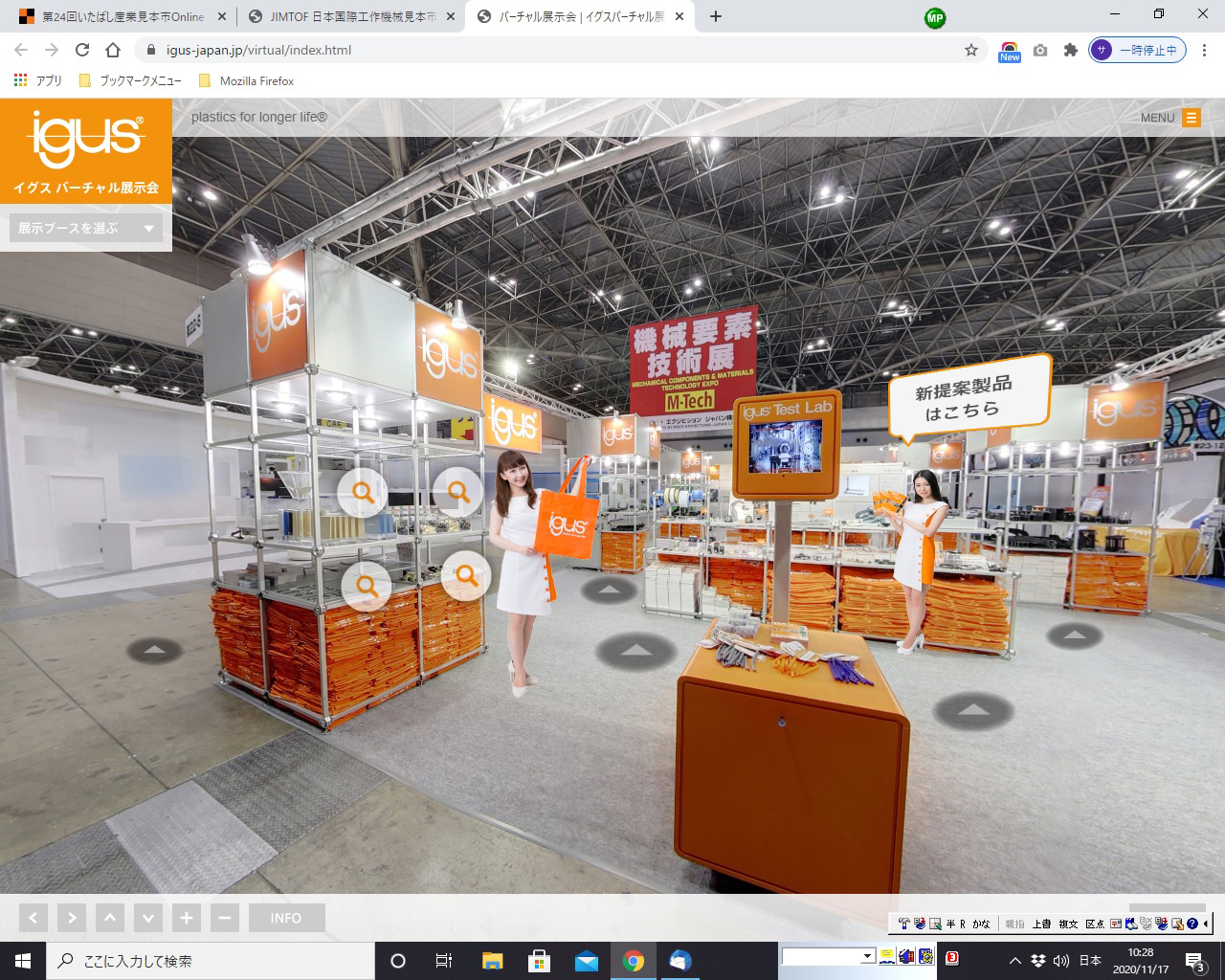
Task: Click the pan left arrow button
Action: (x=33, y=918)
